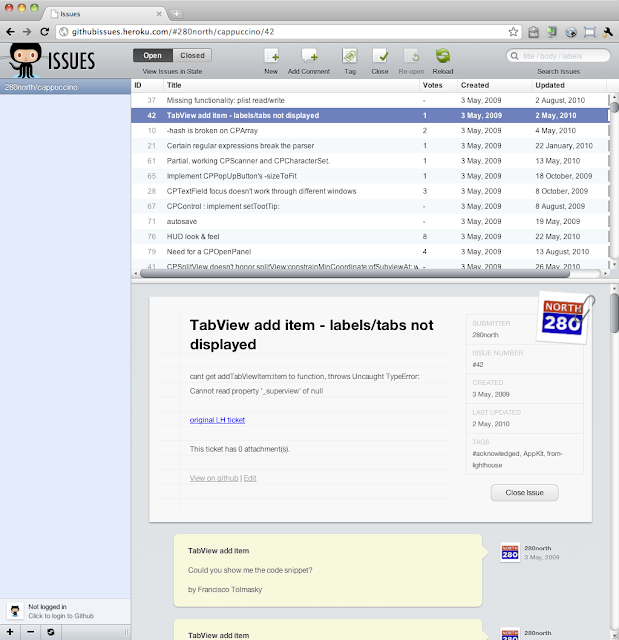Open a new browser tab
This screenshot has height=640, width=619.
pos(176,14)
